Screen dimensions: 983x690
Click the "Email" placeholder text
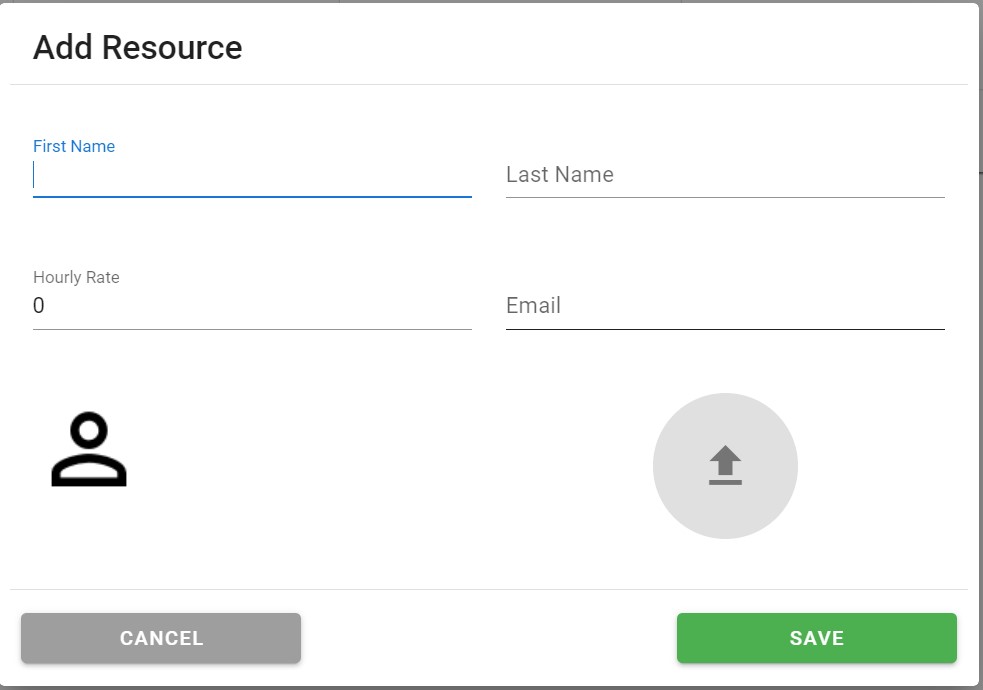[533, 306]
